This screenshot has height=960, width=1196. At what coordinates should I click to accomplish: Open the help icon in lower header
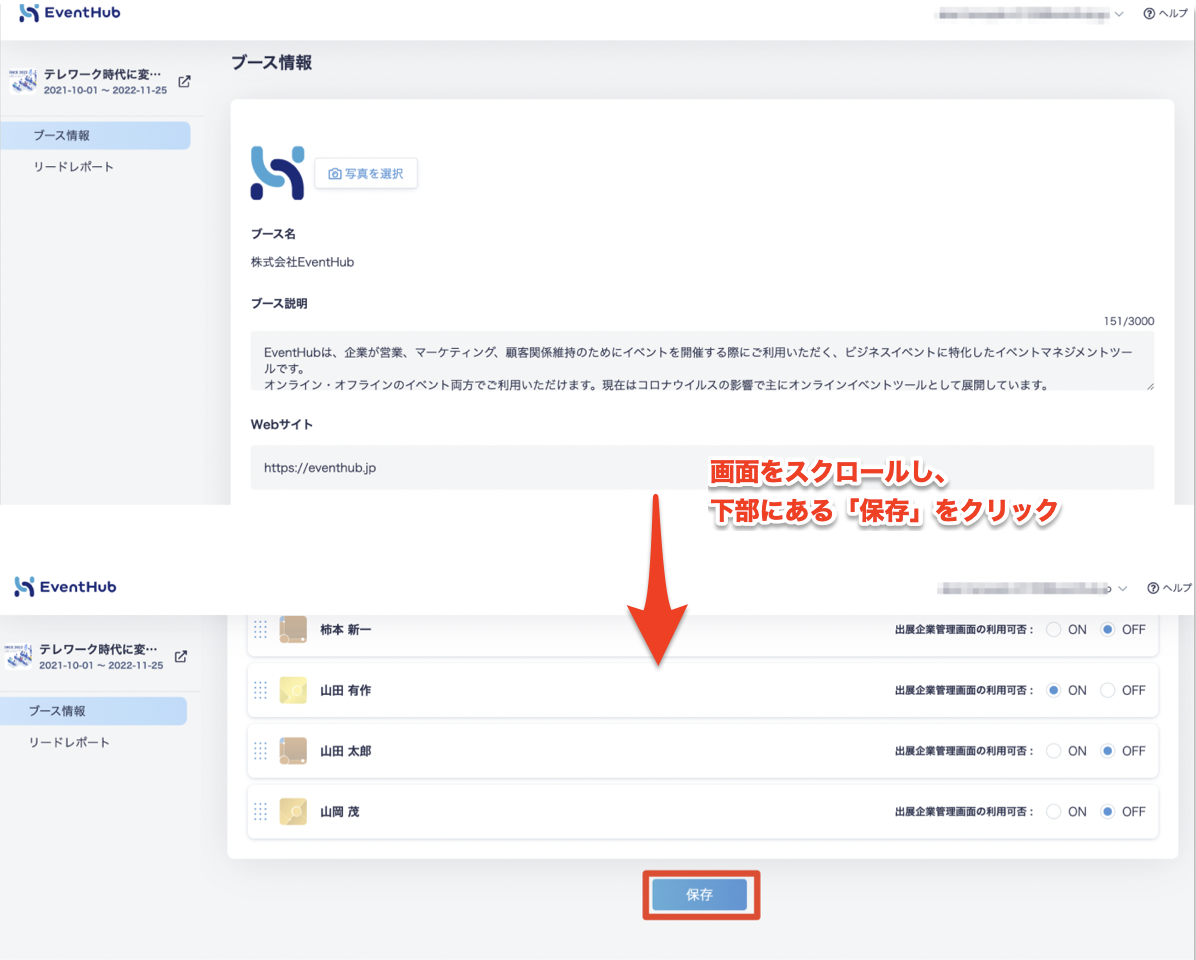(x=1153, y=588)
